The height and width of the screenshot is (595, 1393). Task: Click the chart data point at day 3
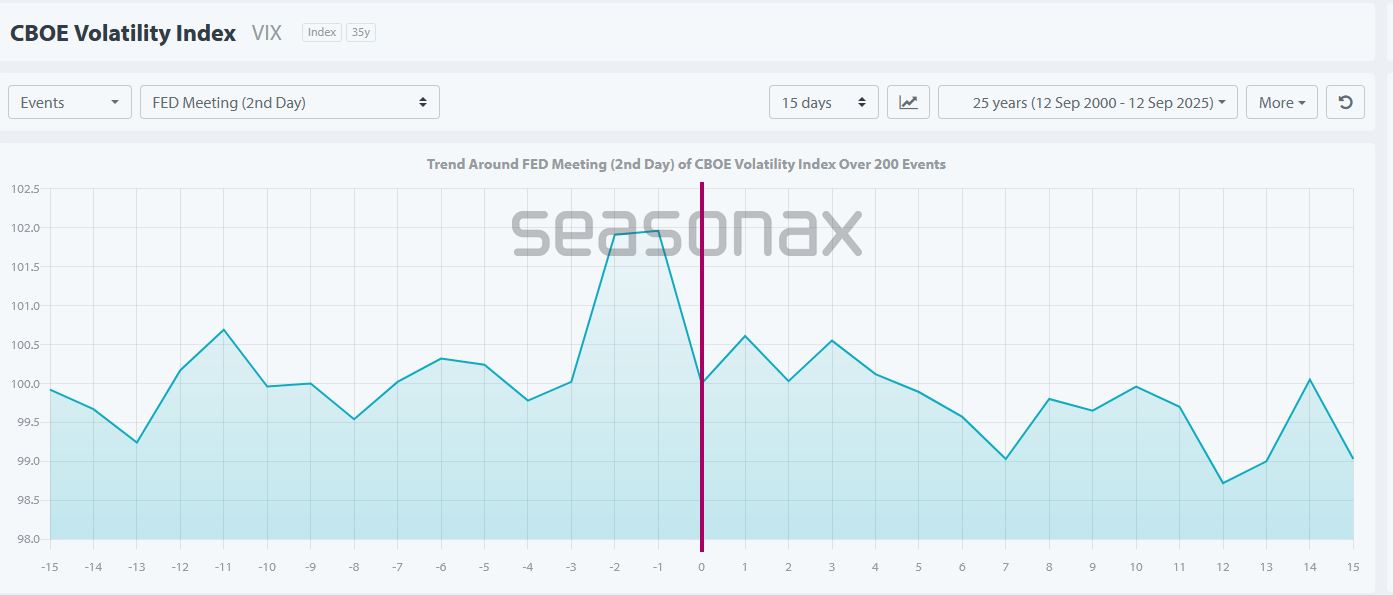832,340
